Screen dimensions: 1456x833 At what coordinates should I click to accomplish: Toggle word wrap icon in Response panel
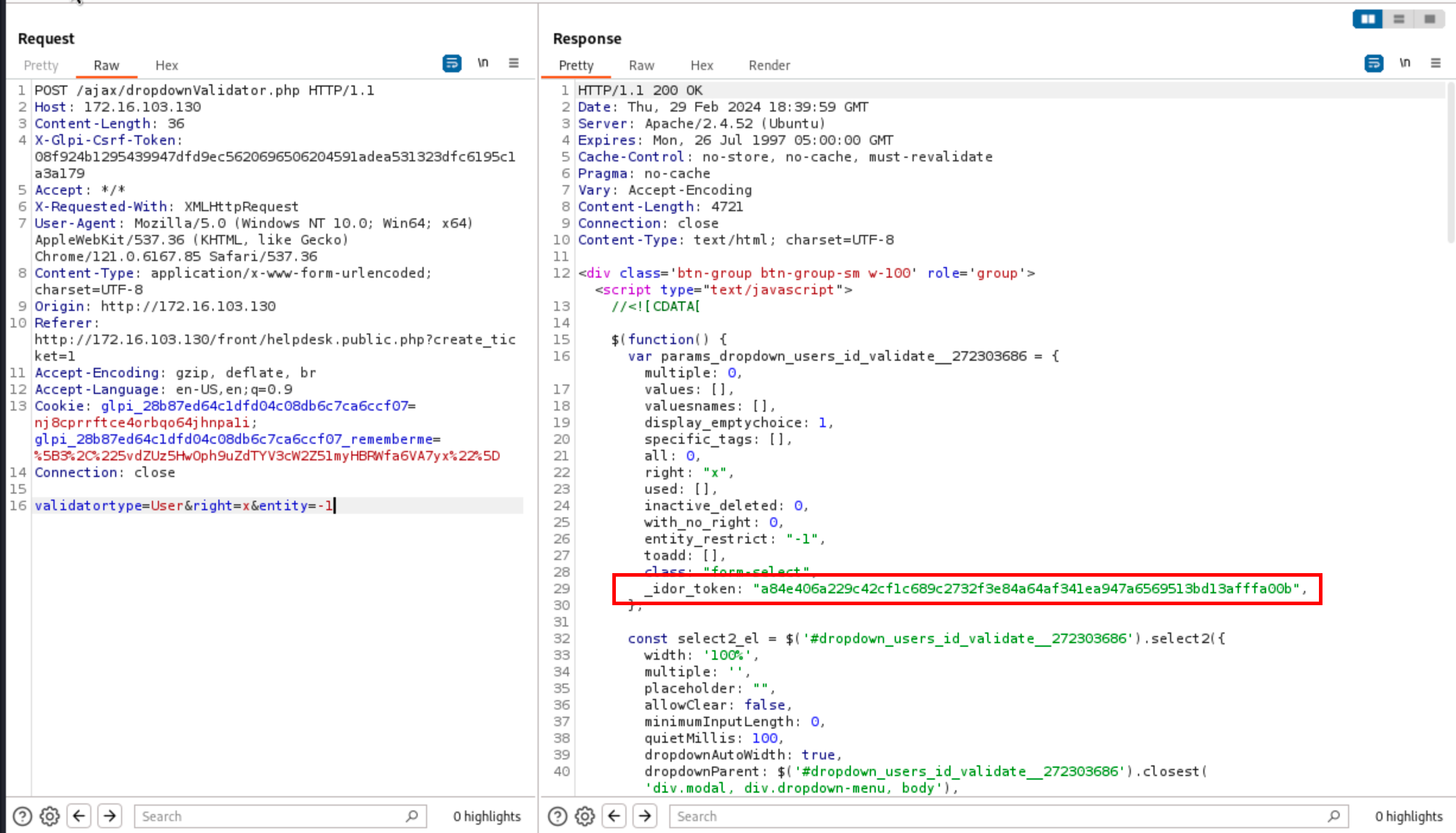point(1374,63)
